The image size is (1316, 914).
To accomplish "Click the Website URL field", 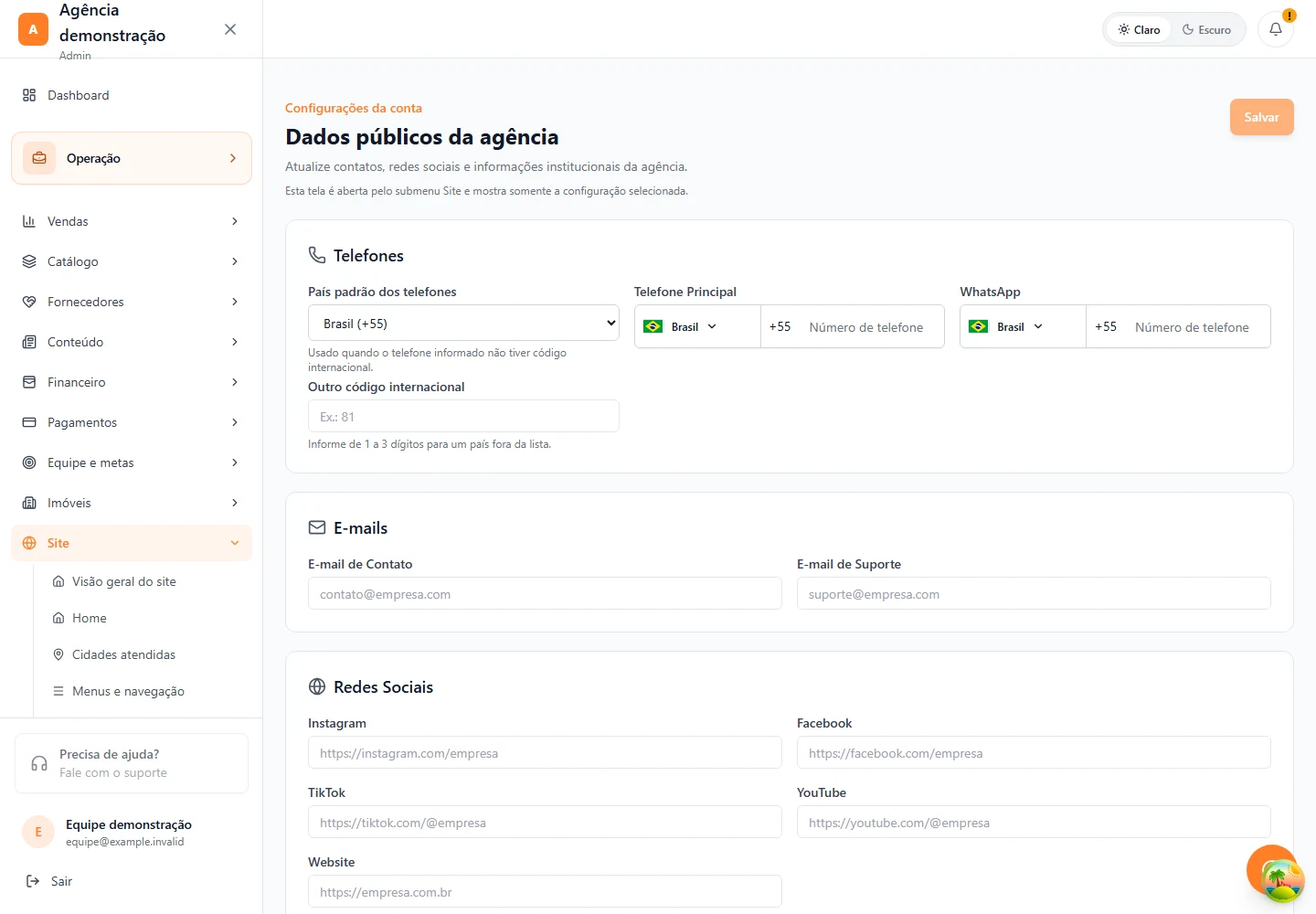I will coord(545,891).
